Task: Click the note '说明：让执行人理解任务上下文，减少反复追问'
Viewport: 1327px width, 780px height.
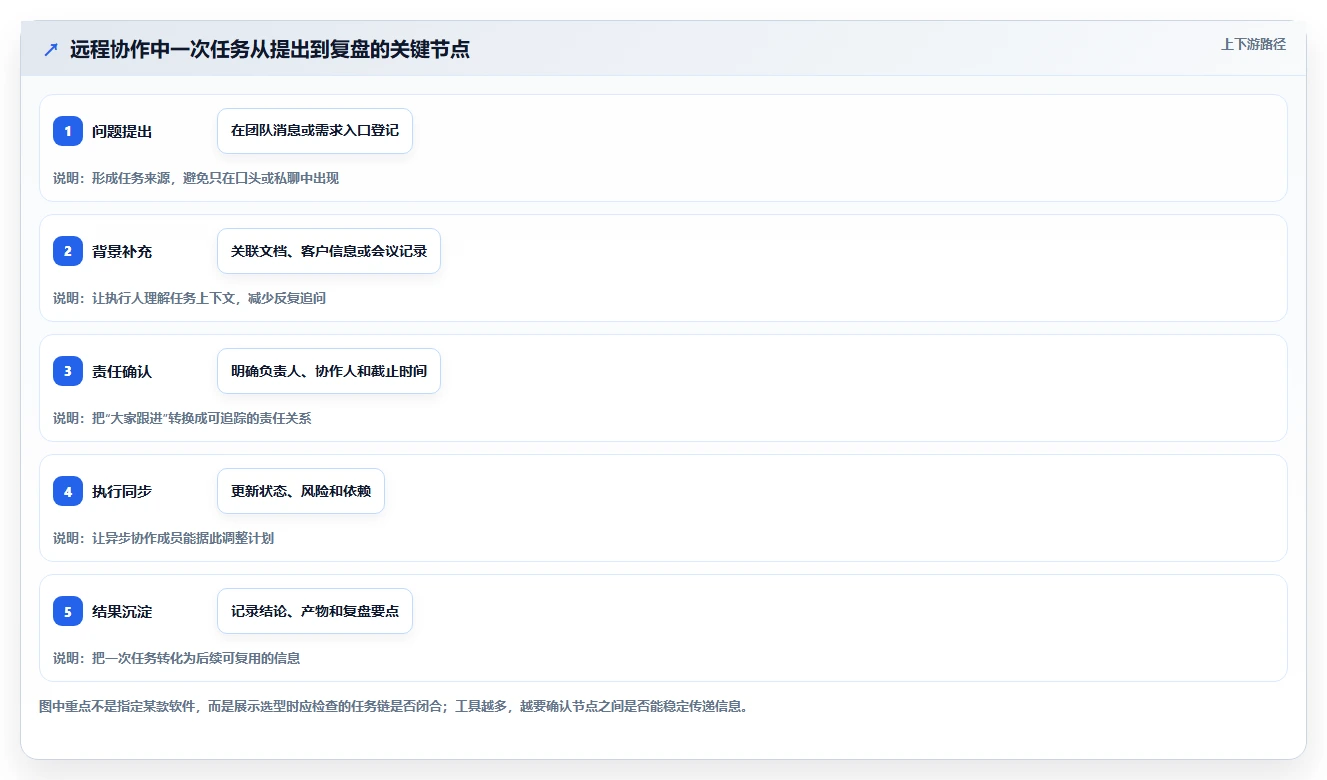Action: click(x=189, y=298)
